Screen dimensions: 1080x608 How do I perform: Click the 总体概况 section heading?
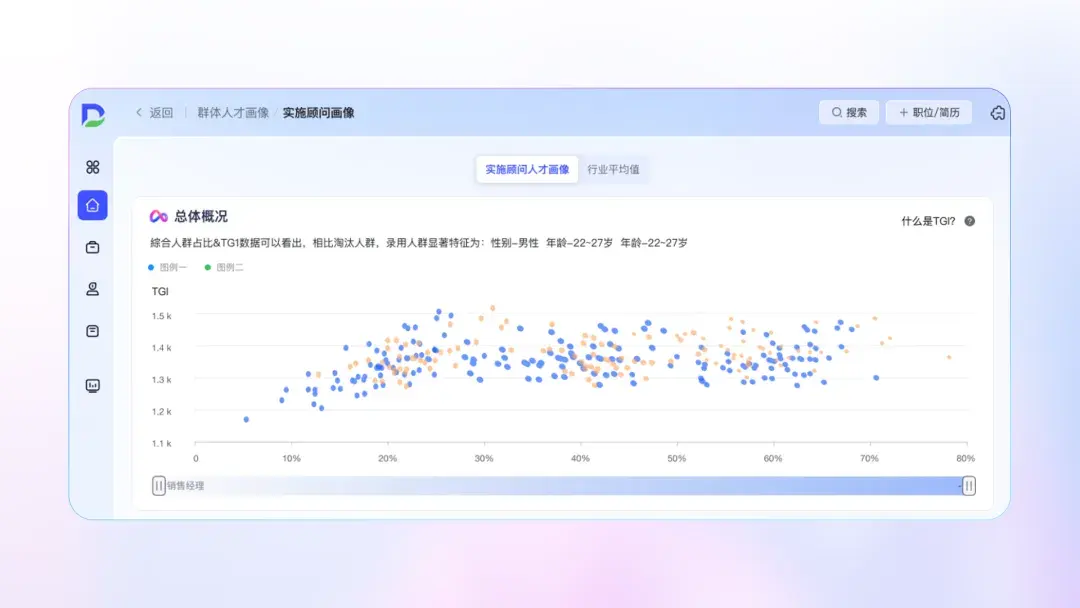click(200, 216)
